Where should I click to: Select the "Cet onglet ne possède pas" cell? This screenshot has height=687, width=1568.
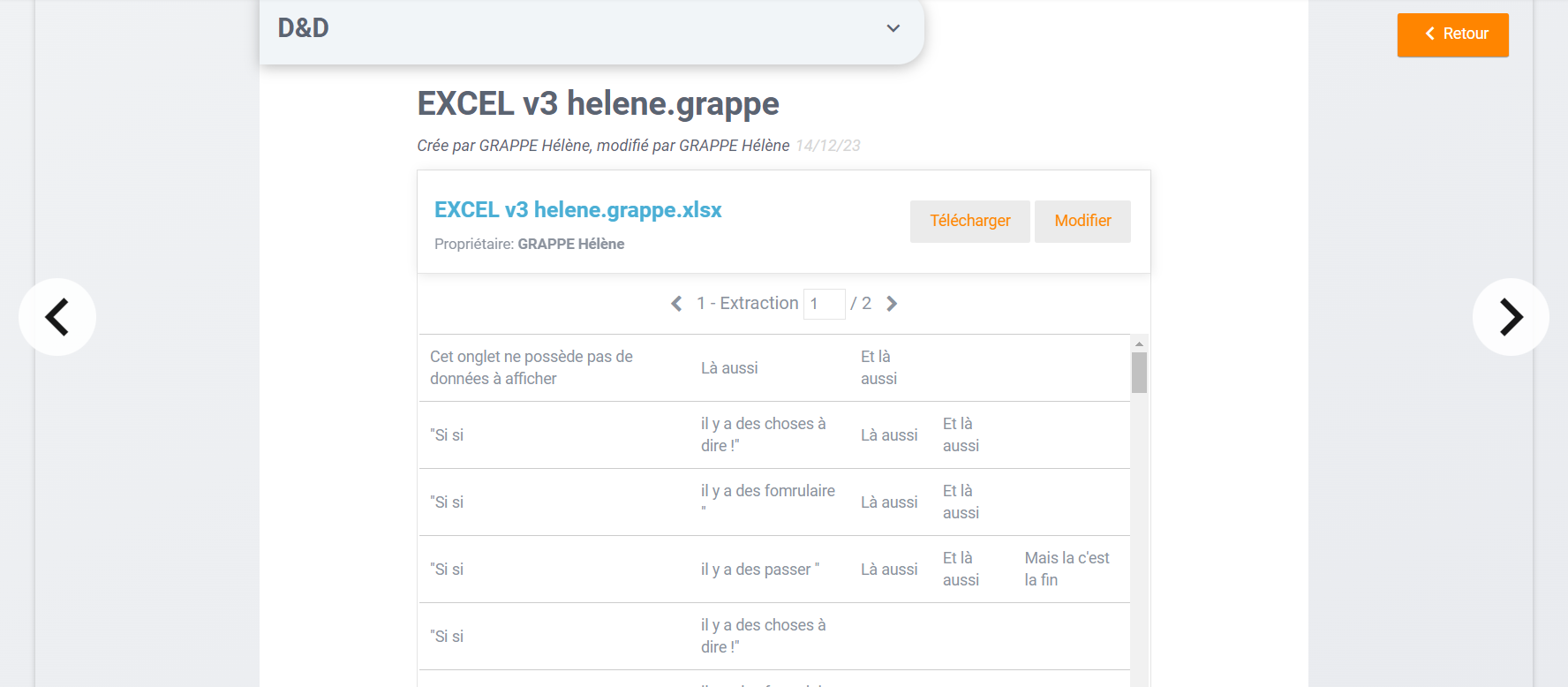[x=531, y=367]
